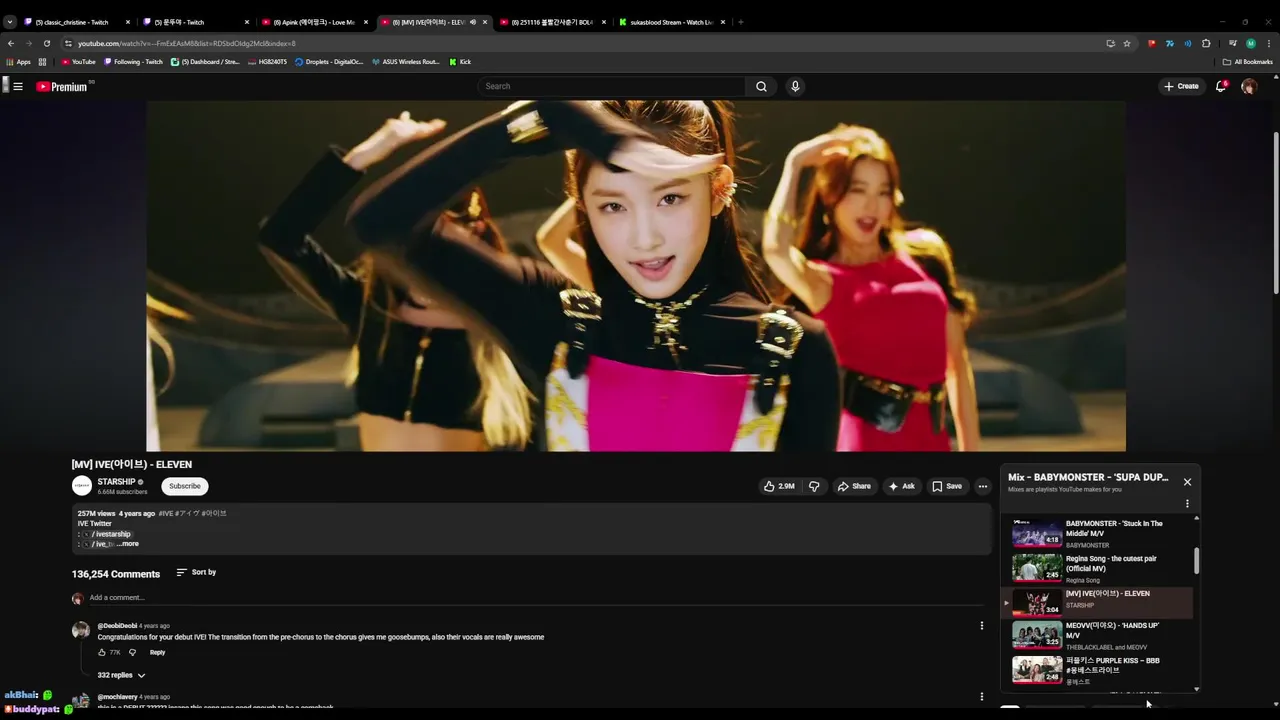Open the mochiavery comment options menu
The width and height of the screenshot is (1280, 720).
pos(981,697)
